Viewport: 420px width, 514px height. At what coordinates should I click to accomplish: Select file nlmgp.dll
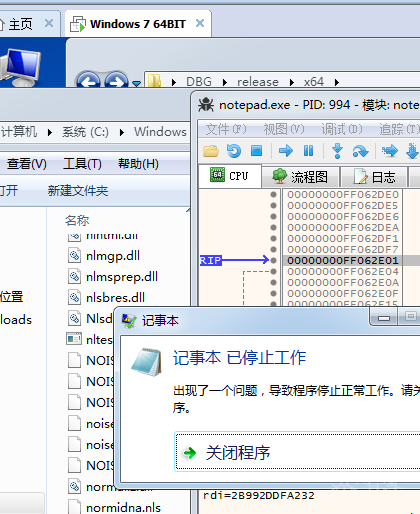click(x=113, y=256)
